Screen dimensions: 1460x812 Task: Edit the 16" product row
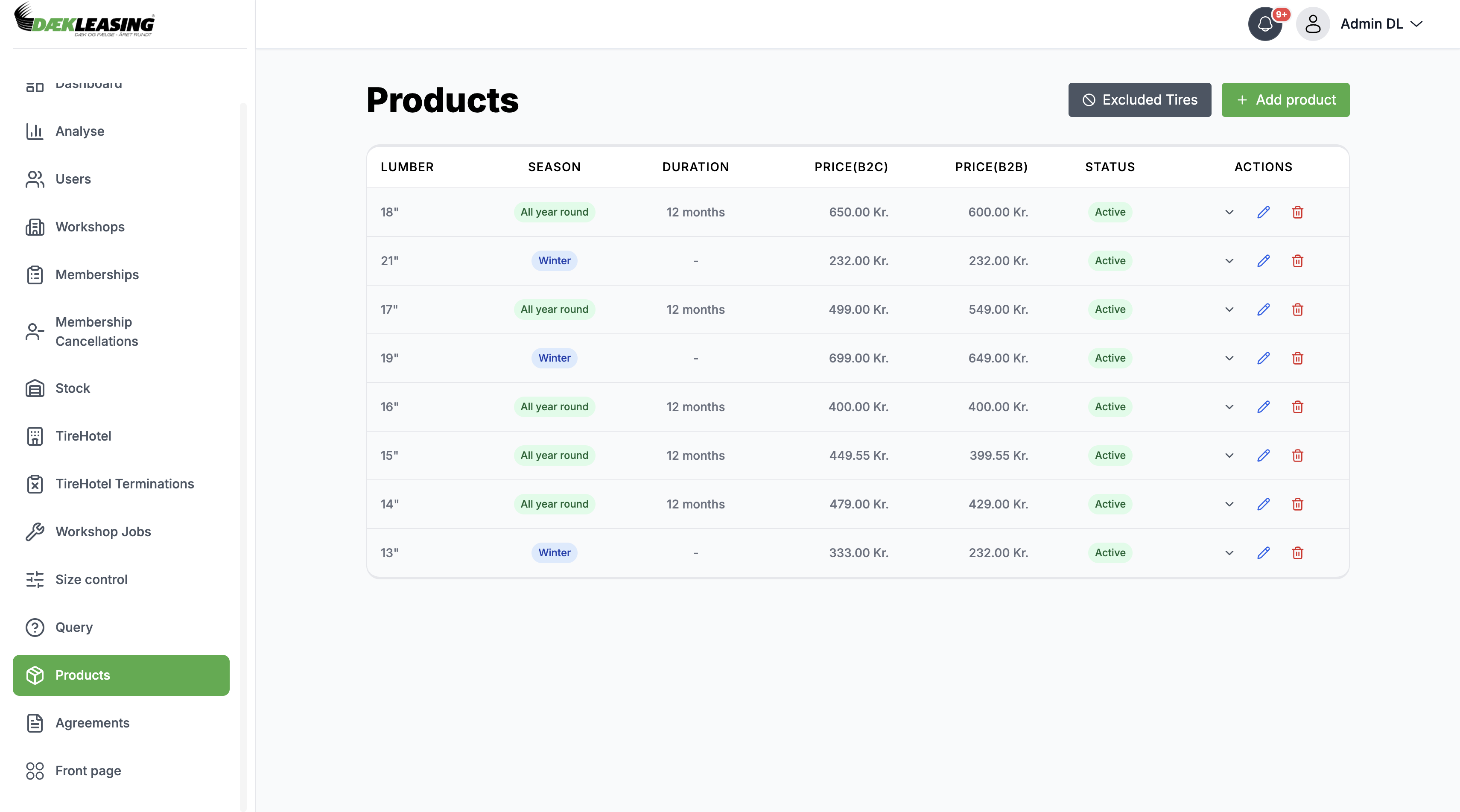point(1263,407)
